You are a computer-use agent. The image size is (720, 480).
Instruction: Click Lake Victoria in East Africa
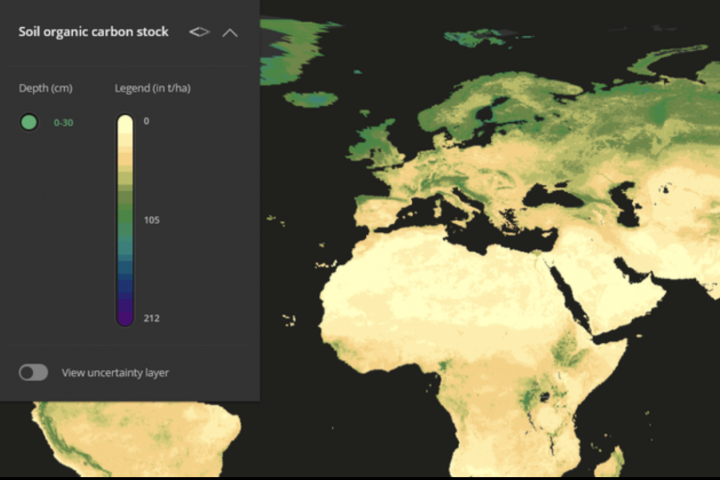coord(546,397)
